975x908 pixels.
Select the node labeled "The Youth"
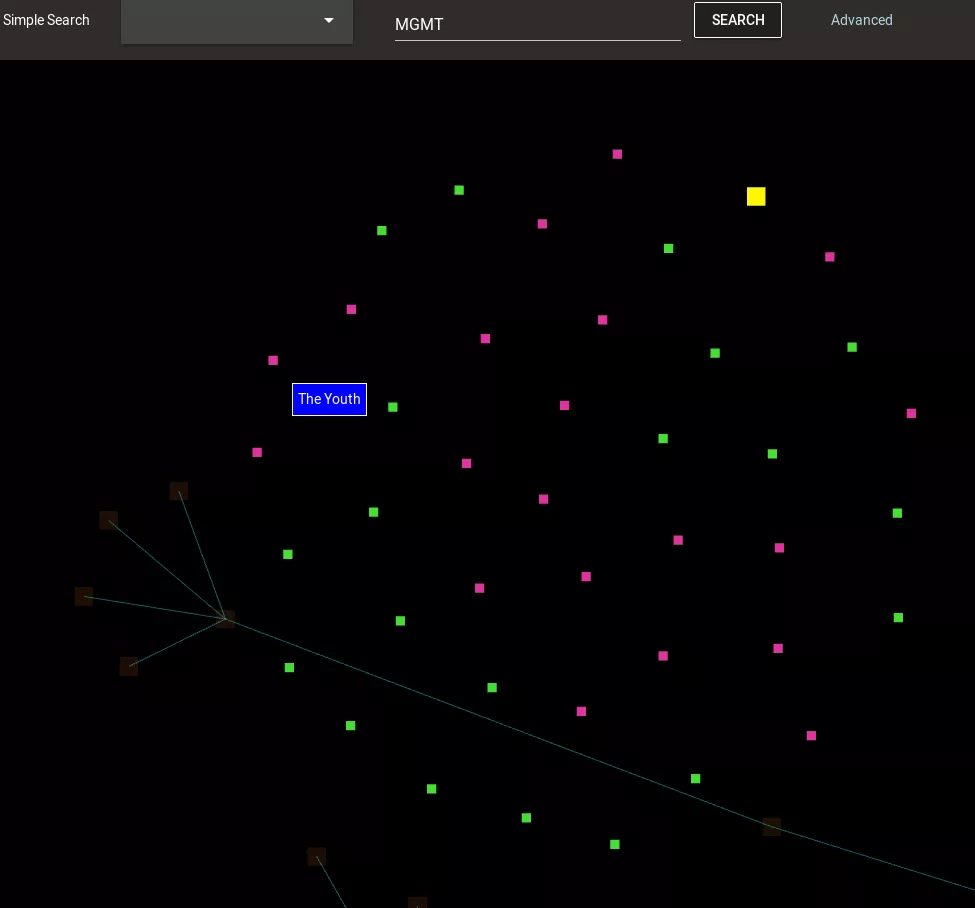click(329, 399)
